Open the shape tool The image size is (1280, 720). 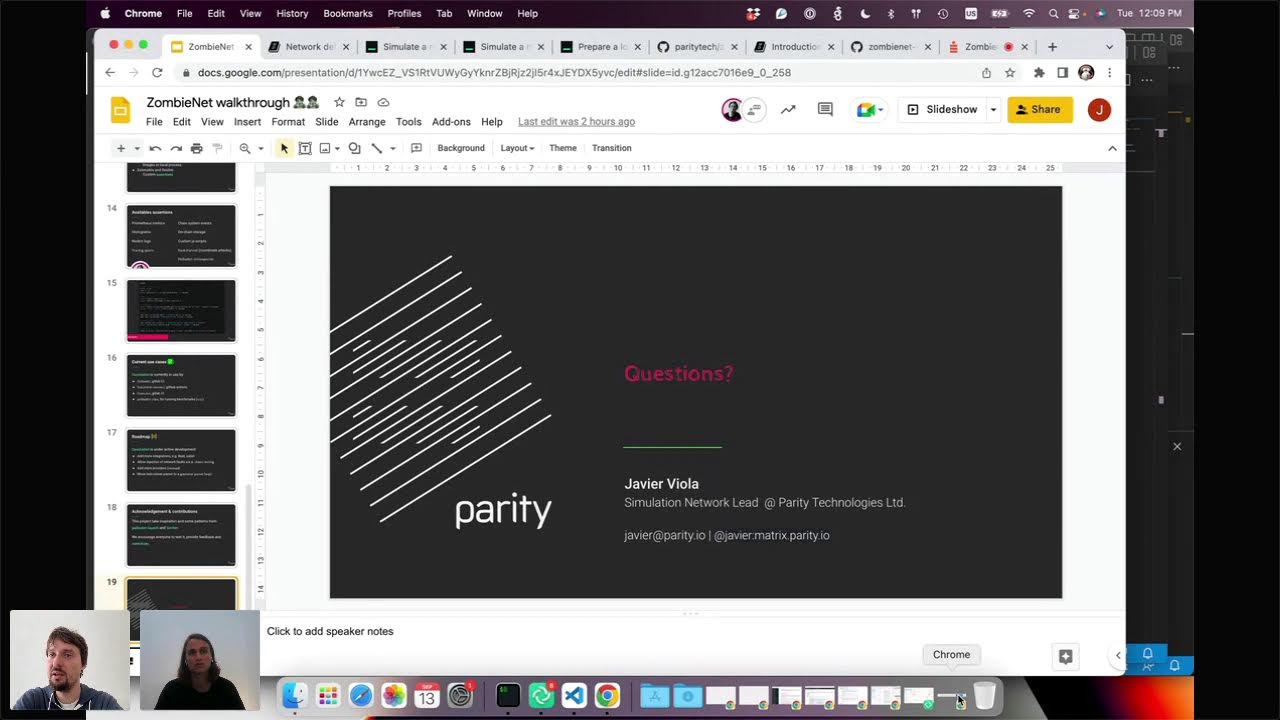pos(354,148)
